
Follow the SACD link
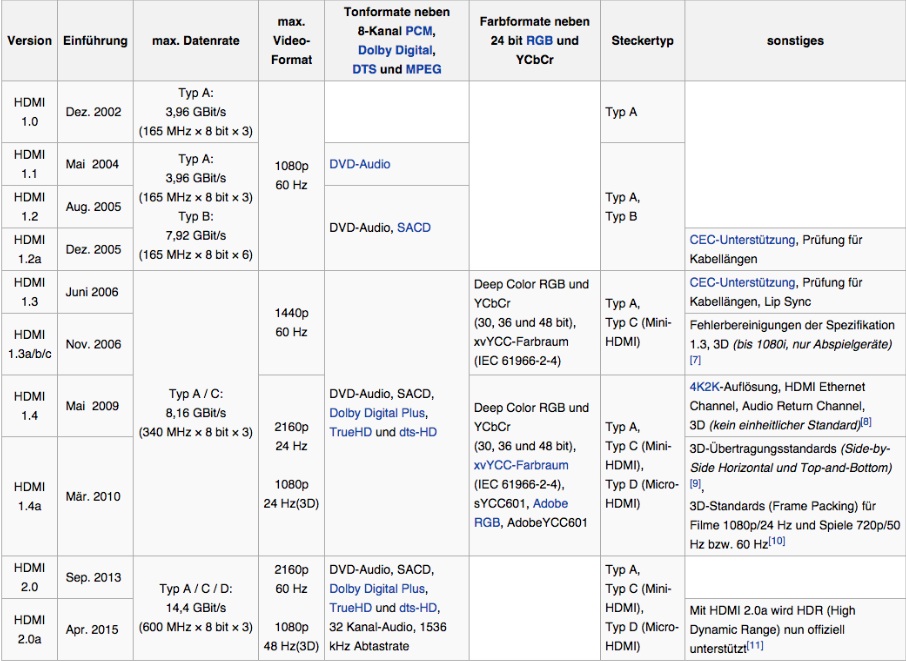click(414, 228)
